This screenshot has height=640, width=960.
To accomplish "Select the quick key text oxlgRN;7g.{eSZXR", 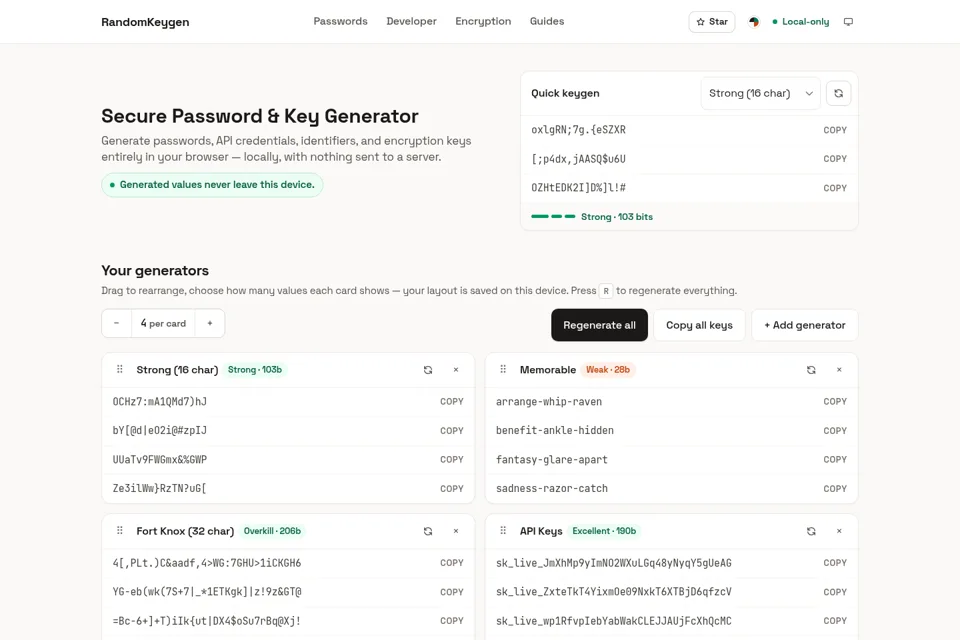I will (x=578, y=130).
